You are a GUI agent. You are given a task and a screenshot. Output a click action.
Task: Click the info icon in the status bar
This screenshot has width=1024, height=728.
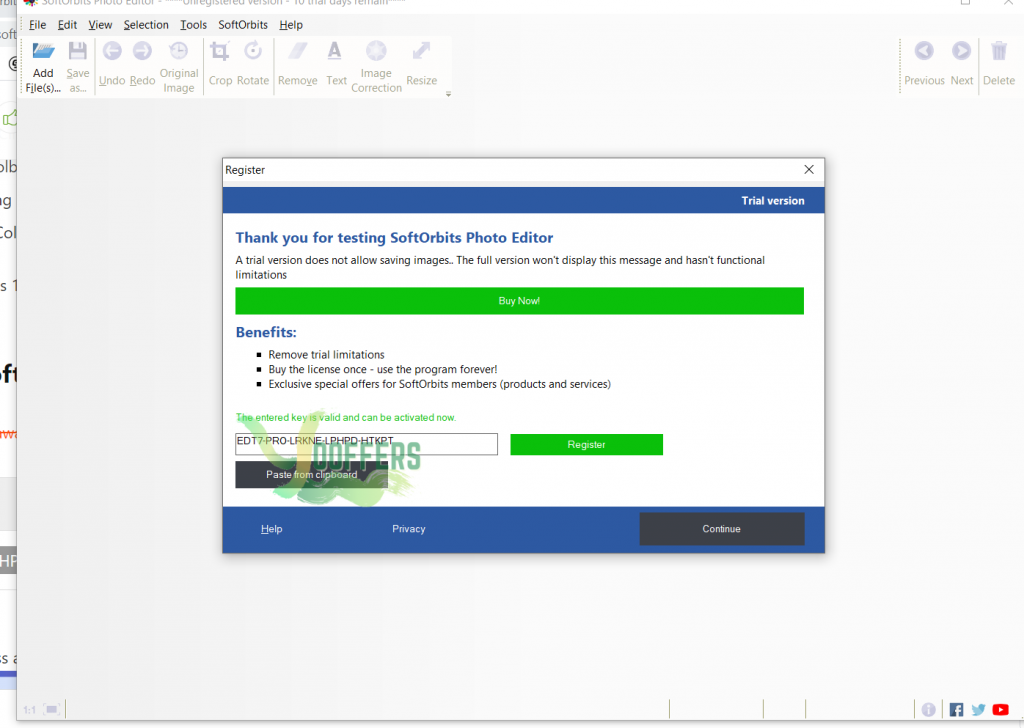click(929, 710)
